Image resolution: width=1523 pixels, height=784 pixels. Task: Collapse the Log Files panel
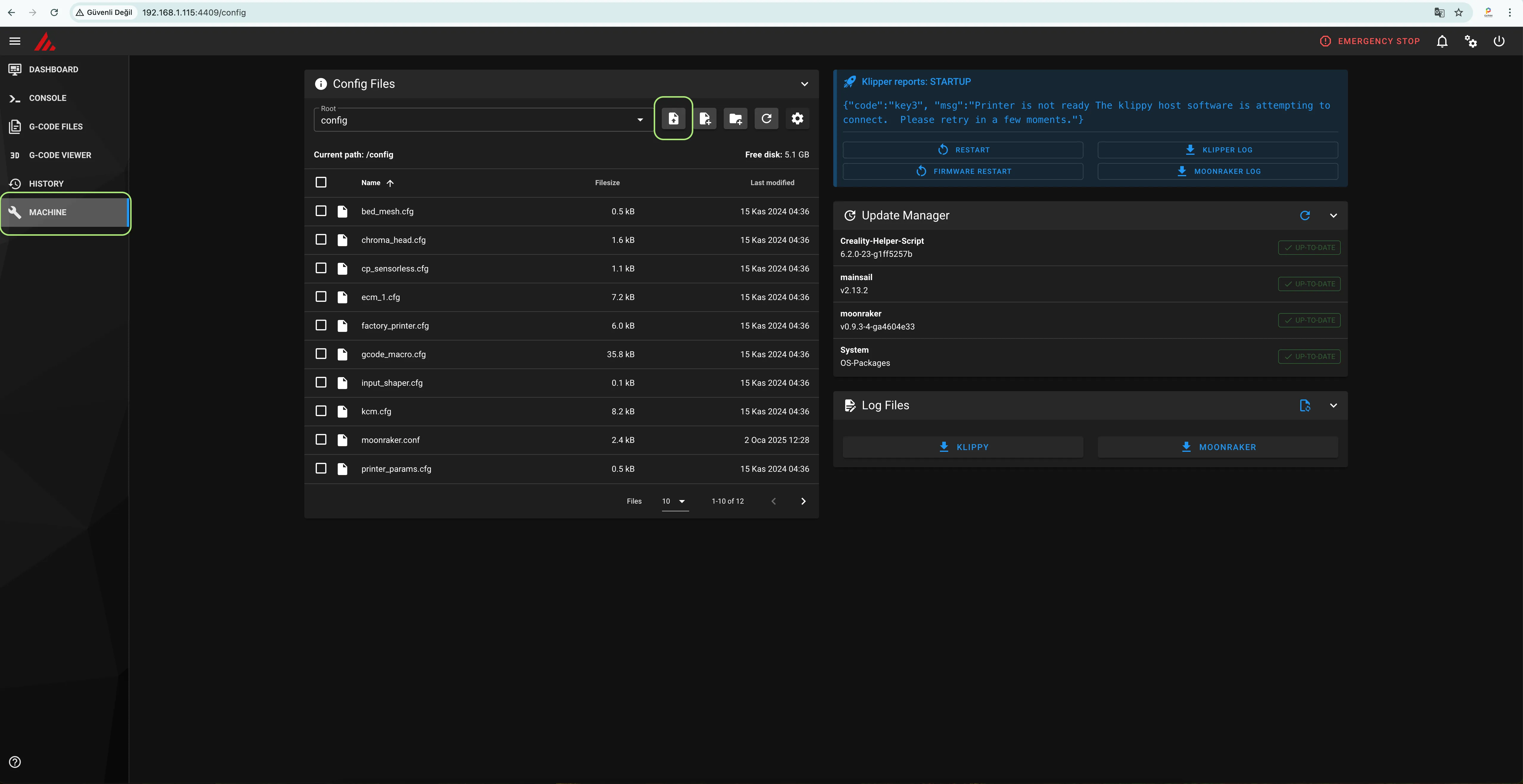pyautogui.click(x=1333, y=405)
